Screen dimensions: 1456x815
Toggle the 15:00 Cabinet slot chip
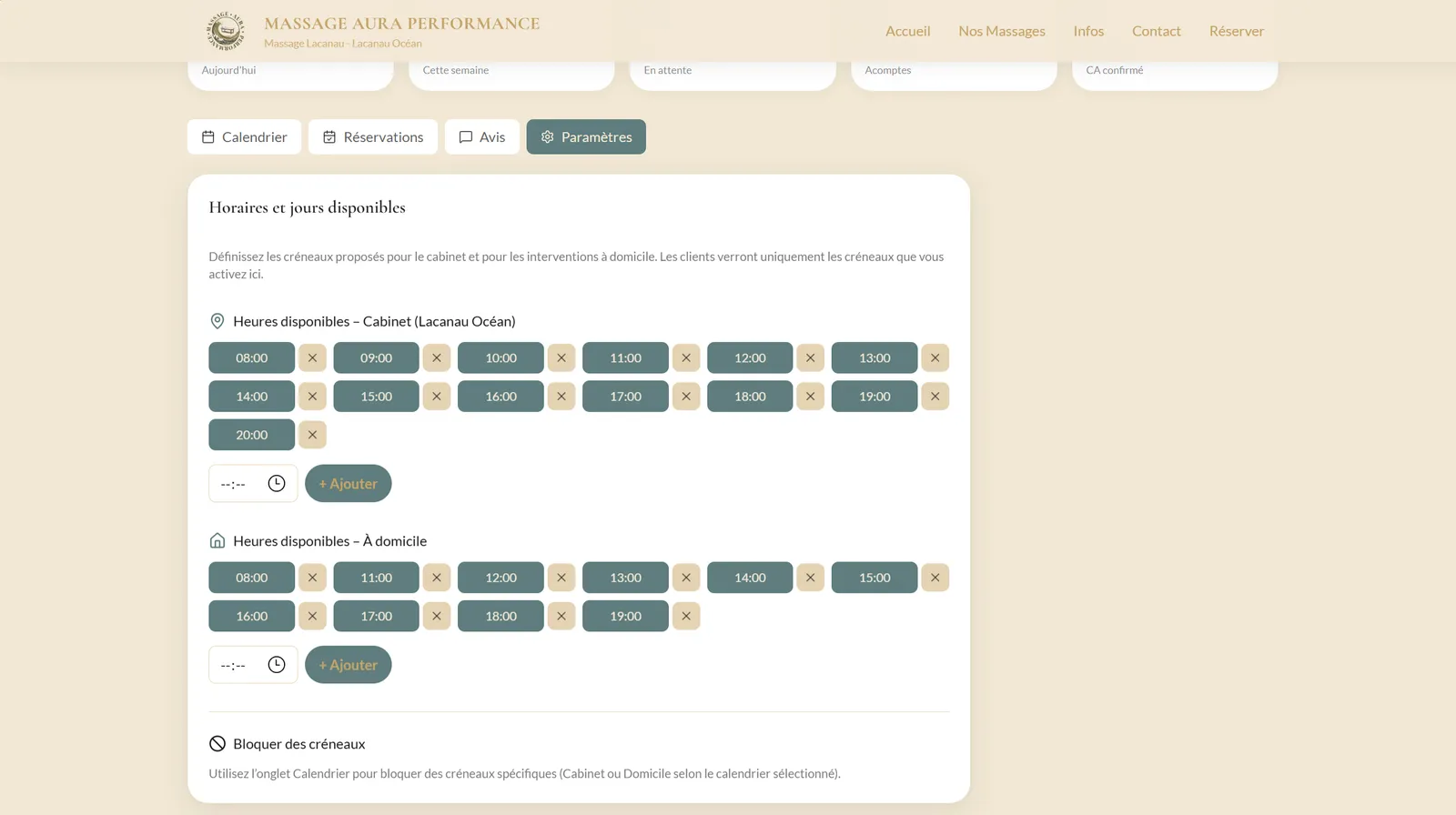pyautogui.click(x=376, y=397)
